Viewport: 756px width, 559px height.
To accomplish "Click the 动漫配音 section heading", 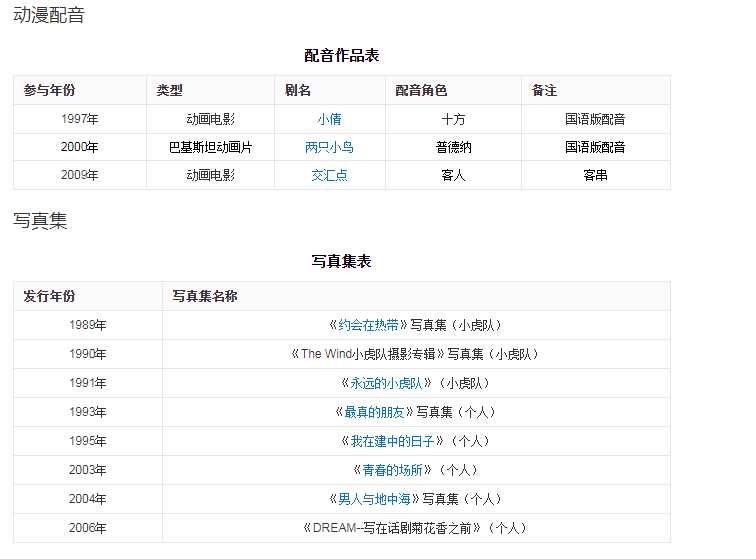I will click(49, 16).
